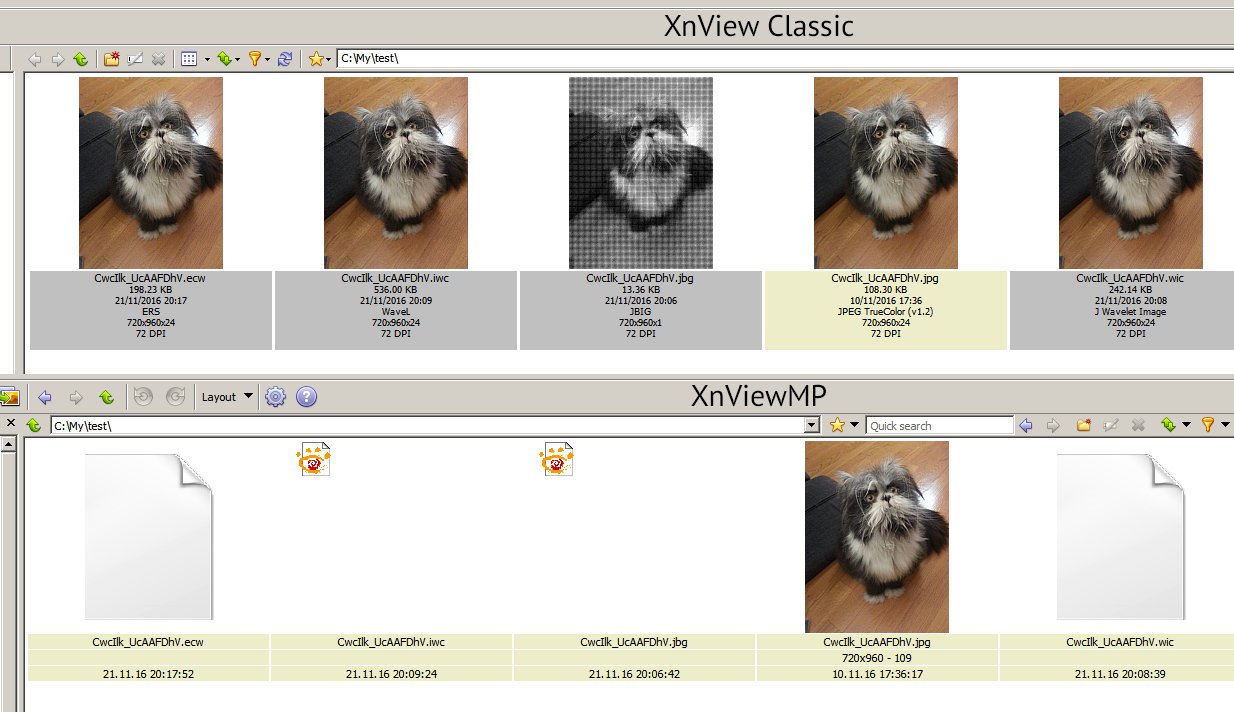Click view mode grid icon in XnView Classic
The height and width of the screenshot is (712, 1234).
click(x=189, y=59)
